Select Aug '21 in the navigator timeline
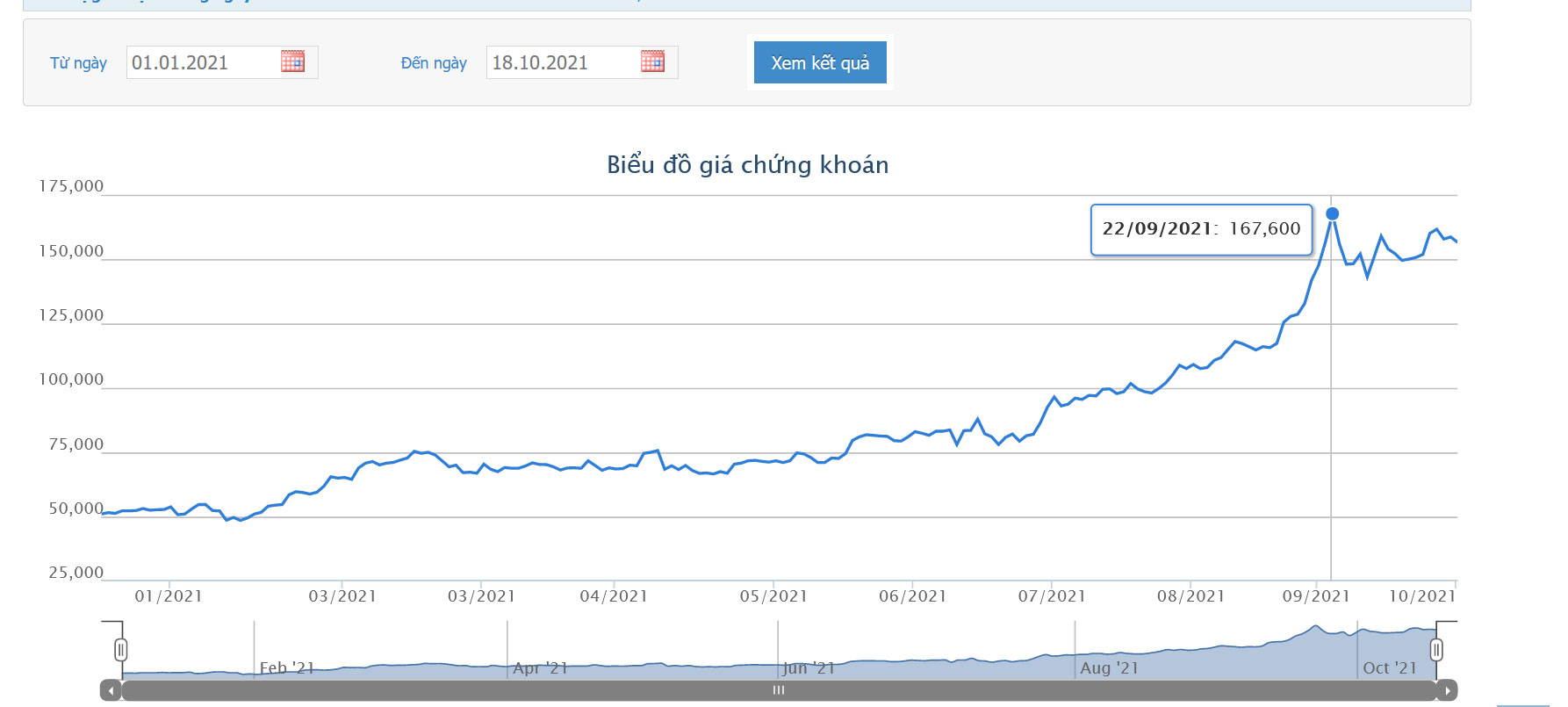This screenshot has height=707, width=1568. pyautogui.click(x=1109, y=668)
